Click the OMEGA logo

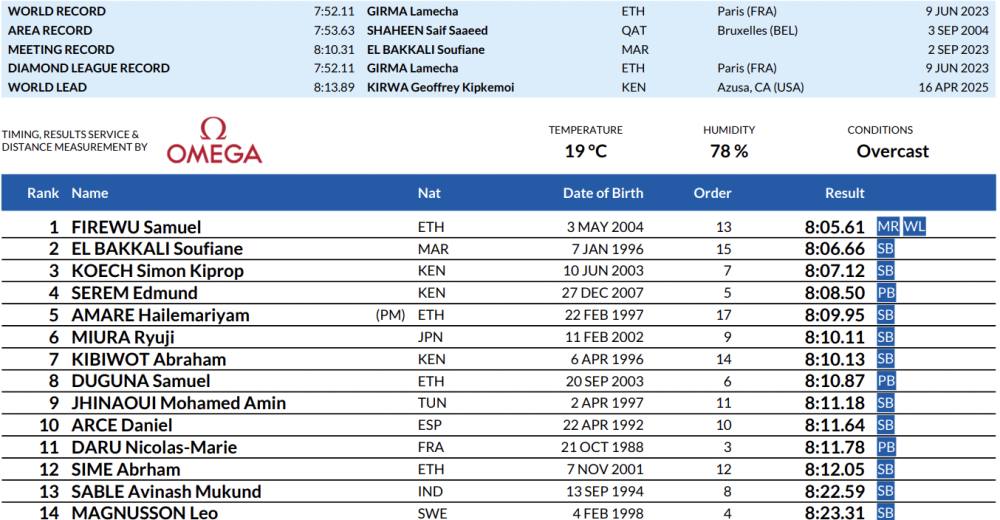pos(214,140)
